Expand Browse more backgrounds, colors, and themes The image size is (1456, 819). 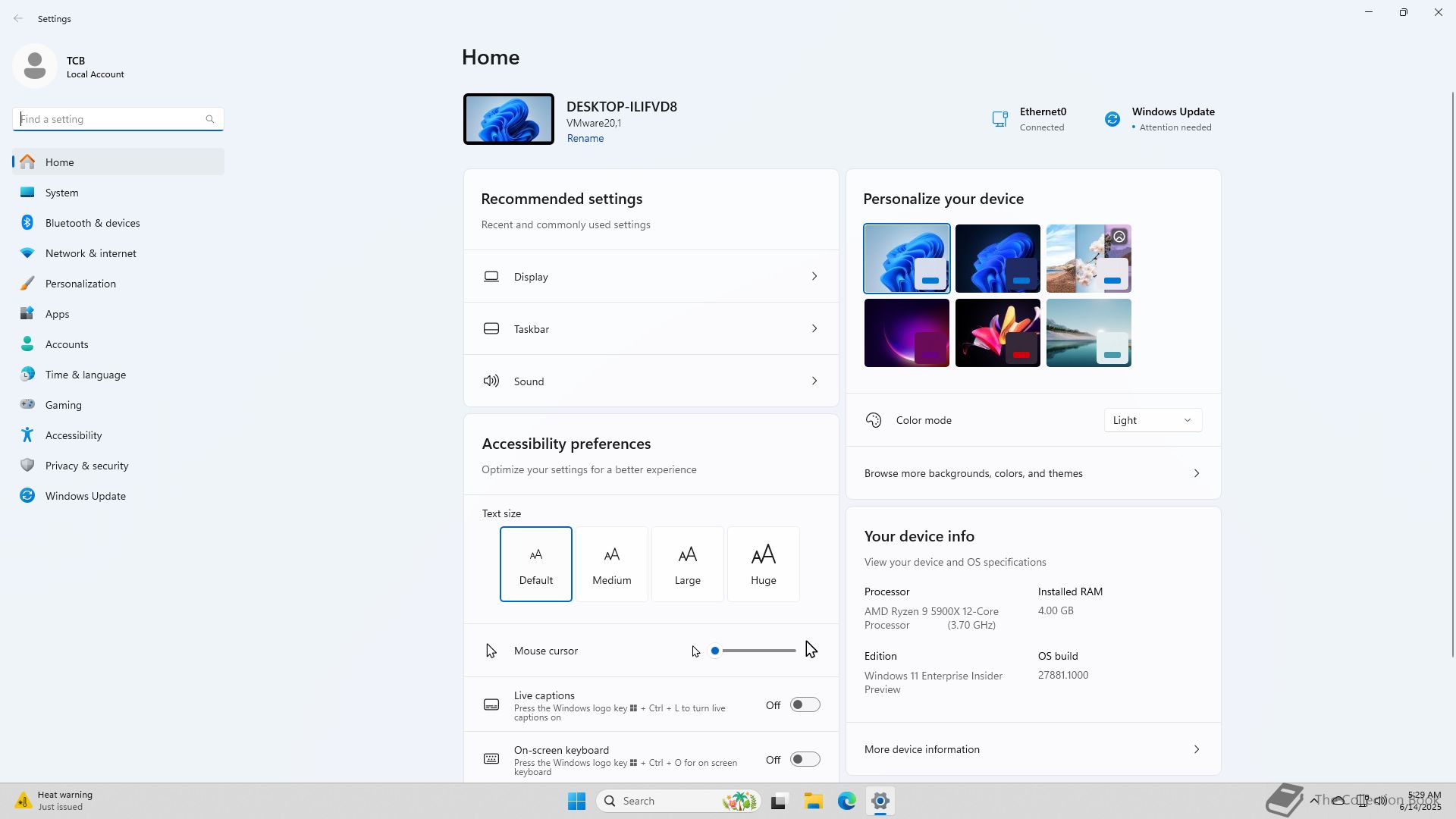(x=1033, y=473)
